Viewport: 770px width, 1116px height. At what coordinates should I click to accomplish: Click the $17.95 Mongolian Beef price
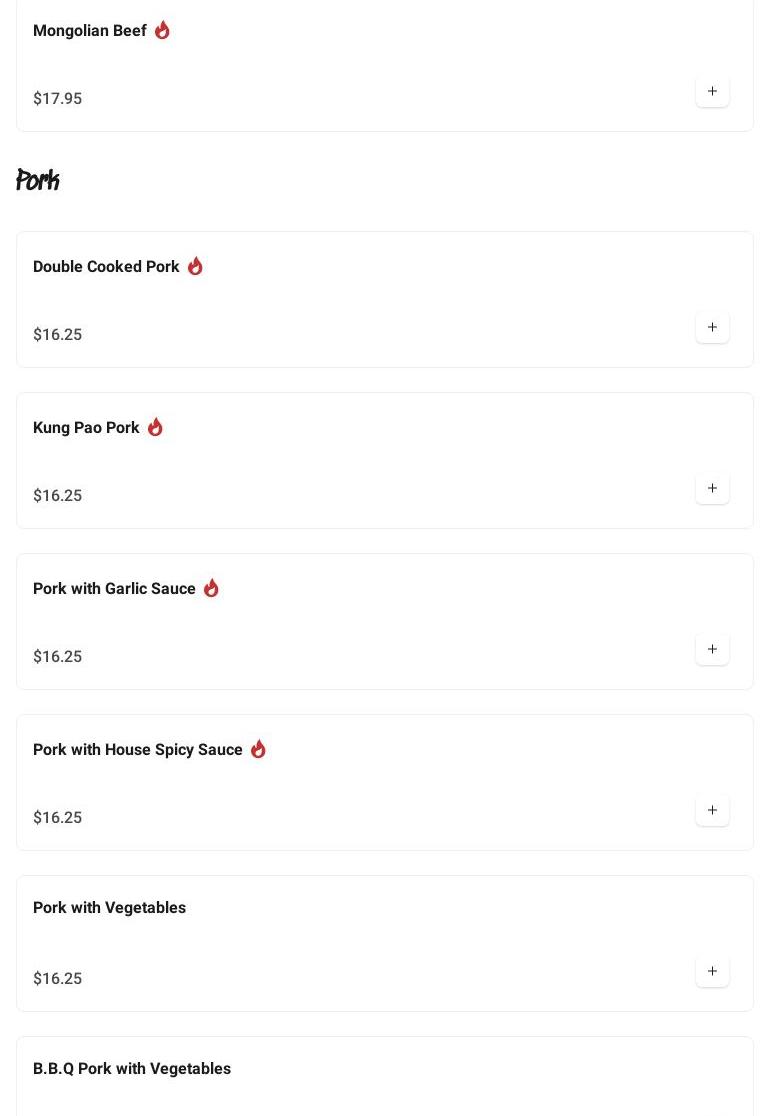pyautogui.click(x=58, y=99)
